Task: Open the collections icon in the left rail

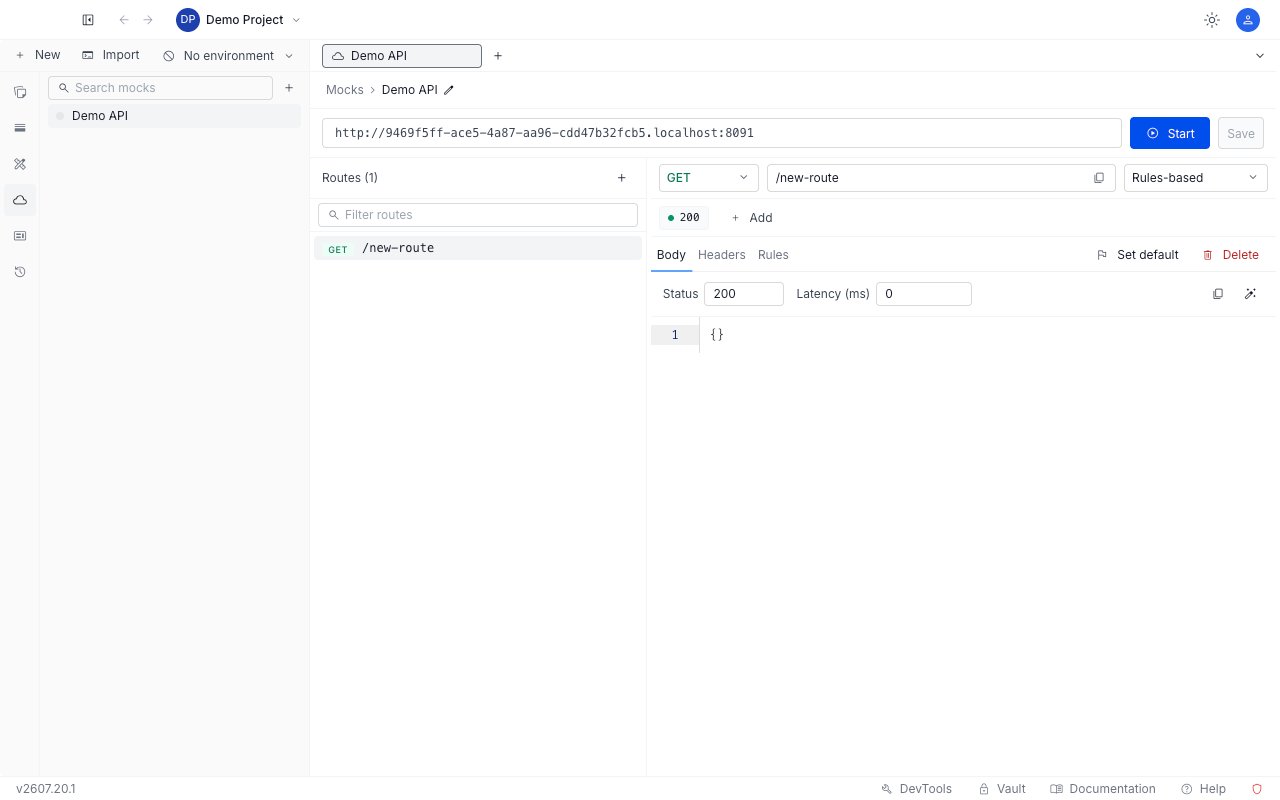Action: click(x=20, y=92)
